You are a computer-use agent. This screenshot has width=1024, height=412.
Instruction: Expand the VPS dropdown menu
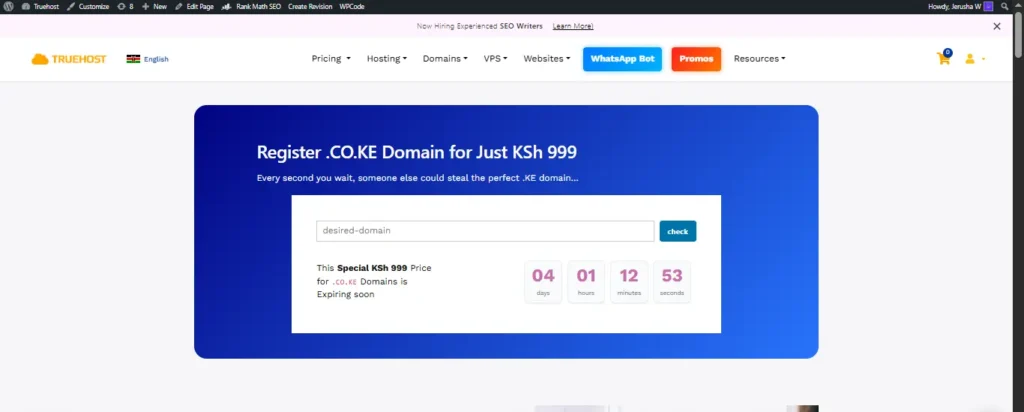point(496,59)
